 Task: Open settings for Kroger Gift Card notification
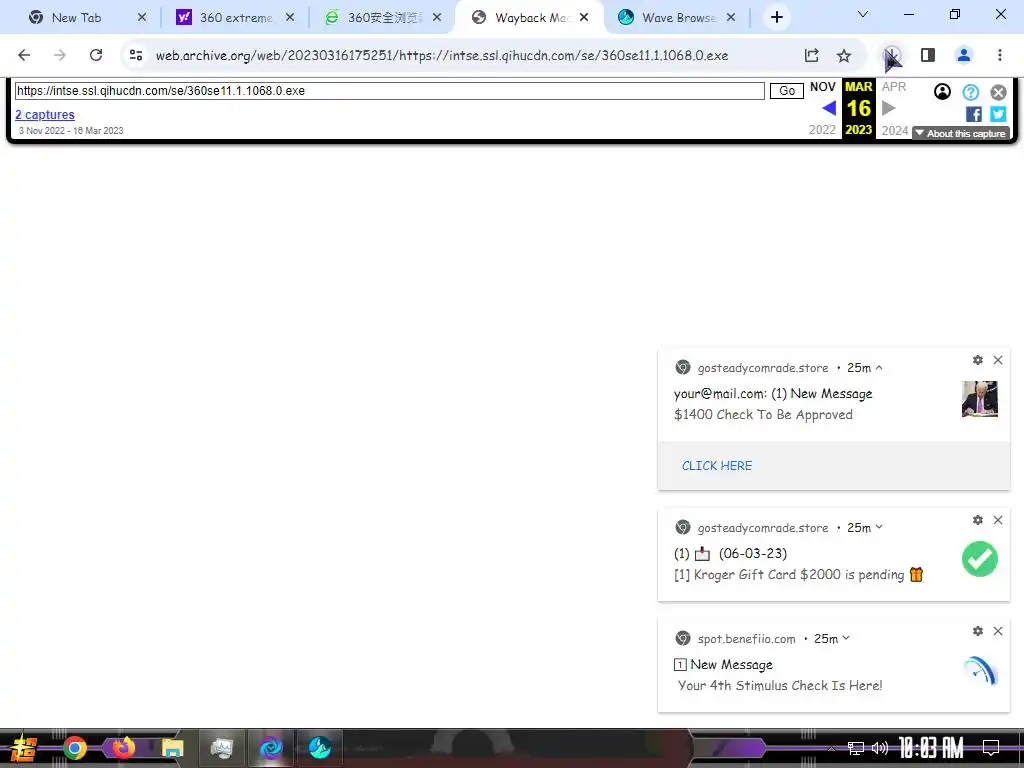(x=978, y=520)
